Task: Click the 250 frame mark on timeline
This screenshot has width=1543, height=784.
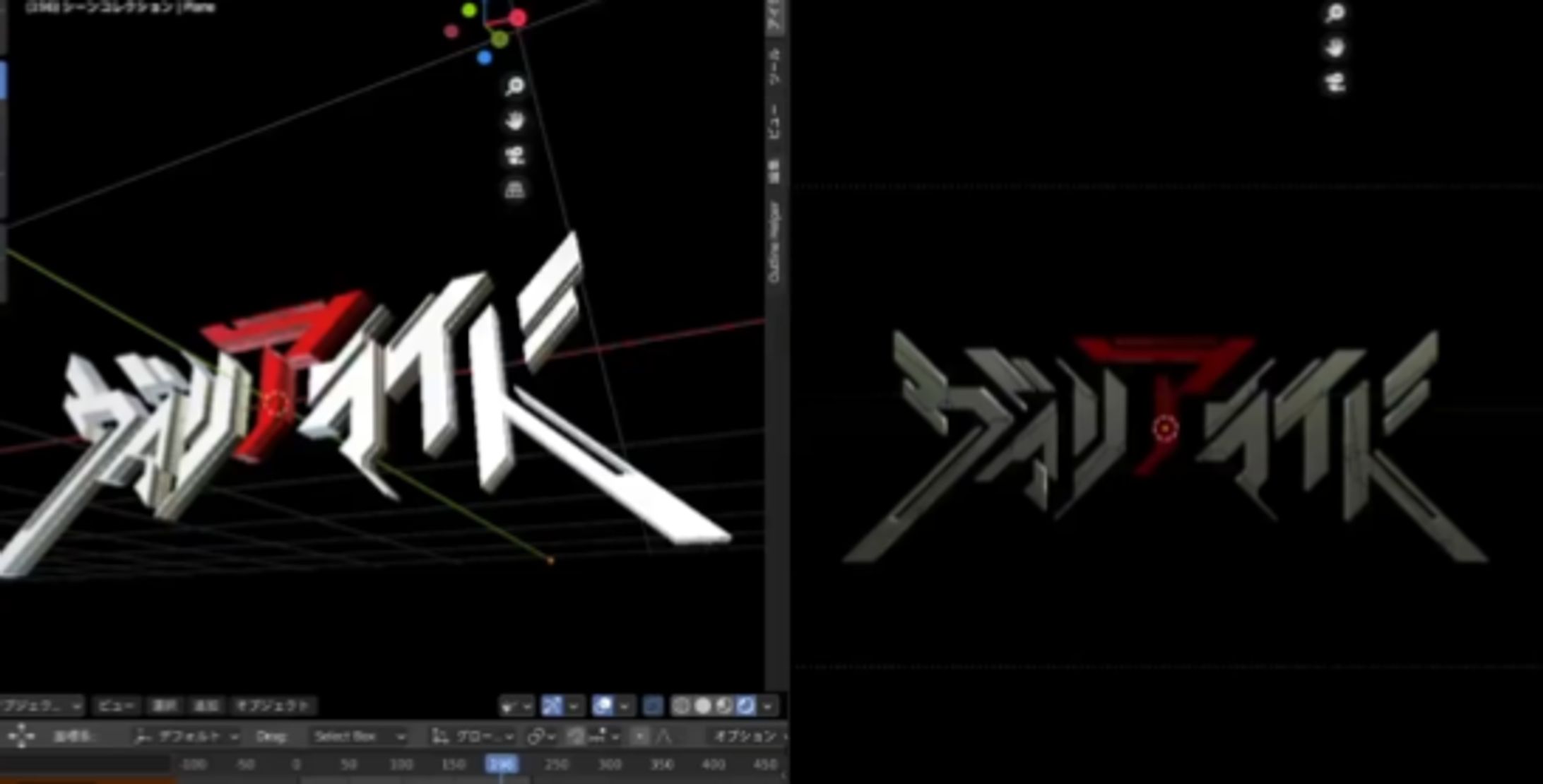Action: [556, 764]
